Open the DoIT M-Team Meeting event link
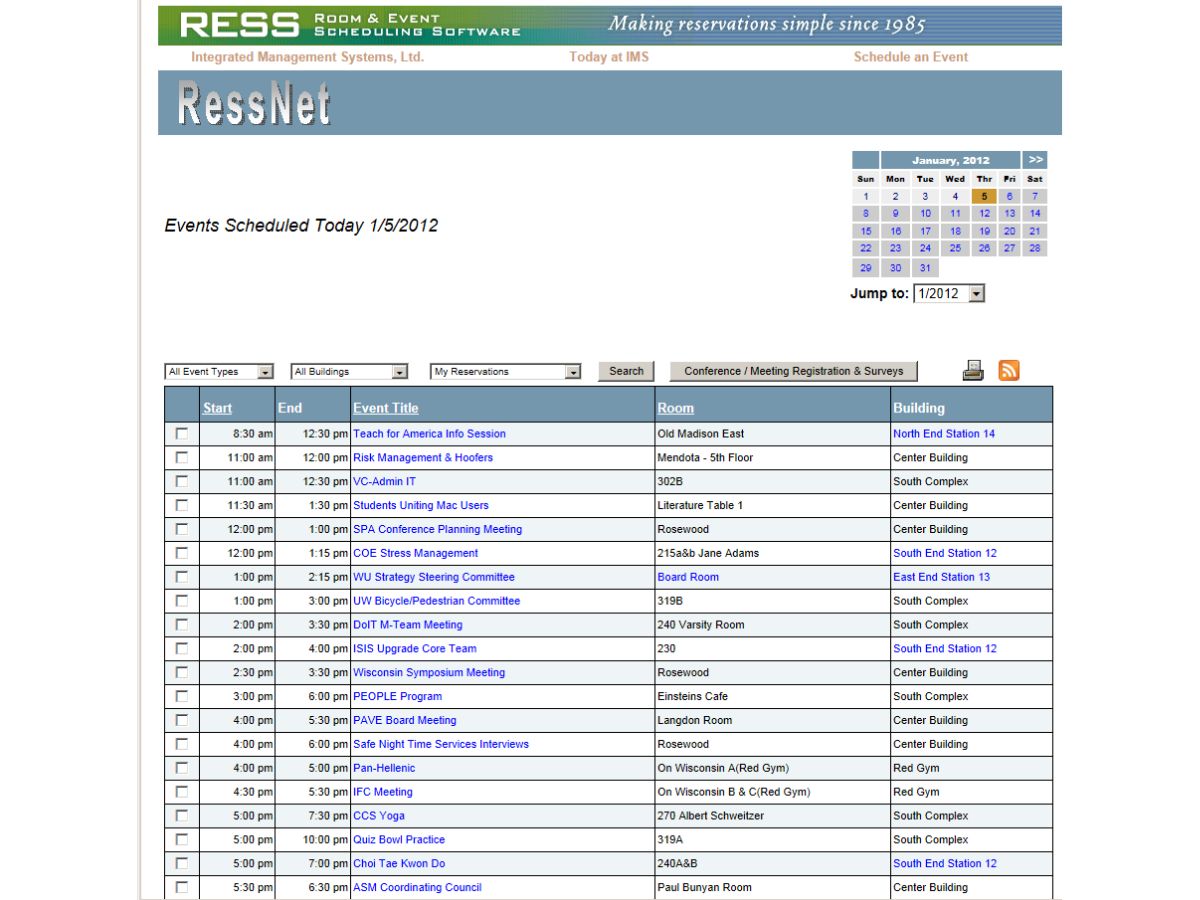The image size is (1200, 900). tap(408, 625)
